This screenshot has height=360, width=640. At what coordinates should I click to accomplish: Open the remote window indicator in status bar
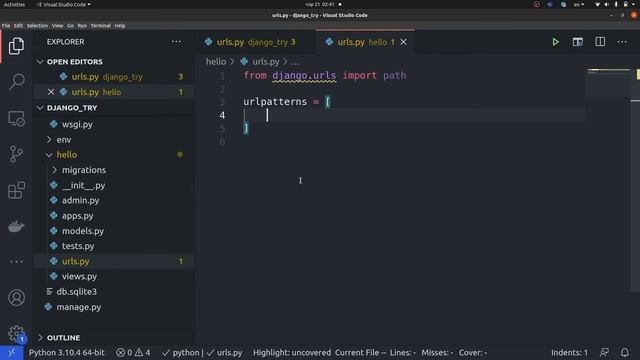[11, 353]
